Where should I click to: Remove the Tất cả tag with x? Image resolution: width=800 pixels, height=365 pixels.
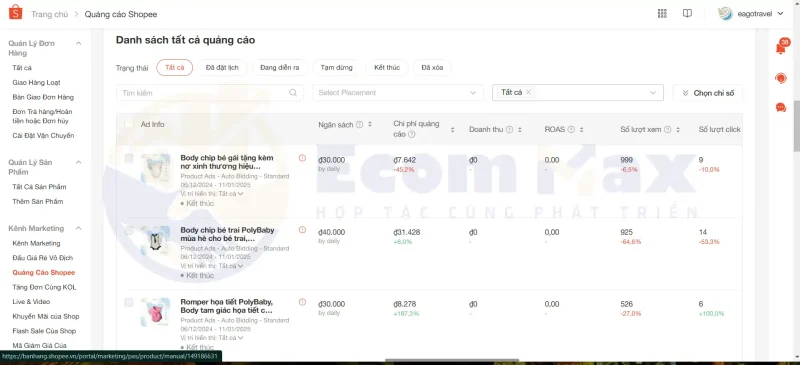[x=528, y=92]
